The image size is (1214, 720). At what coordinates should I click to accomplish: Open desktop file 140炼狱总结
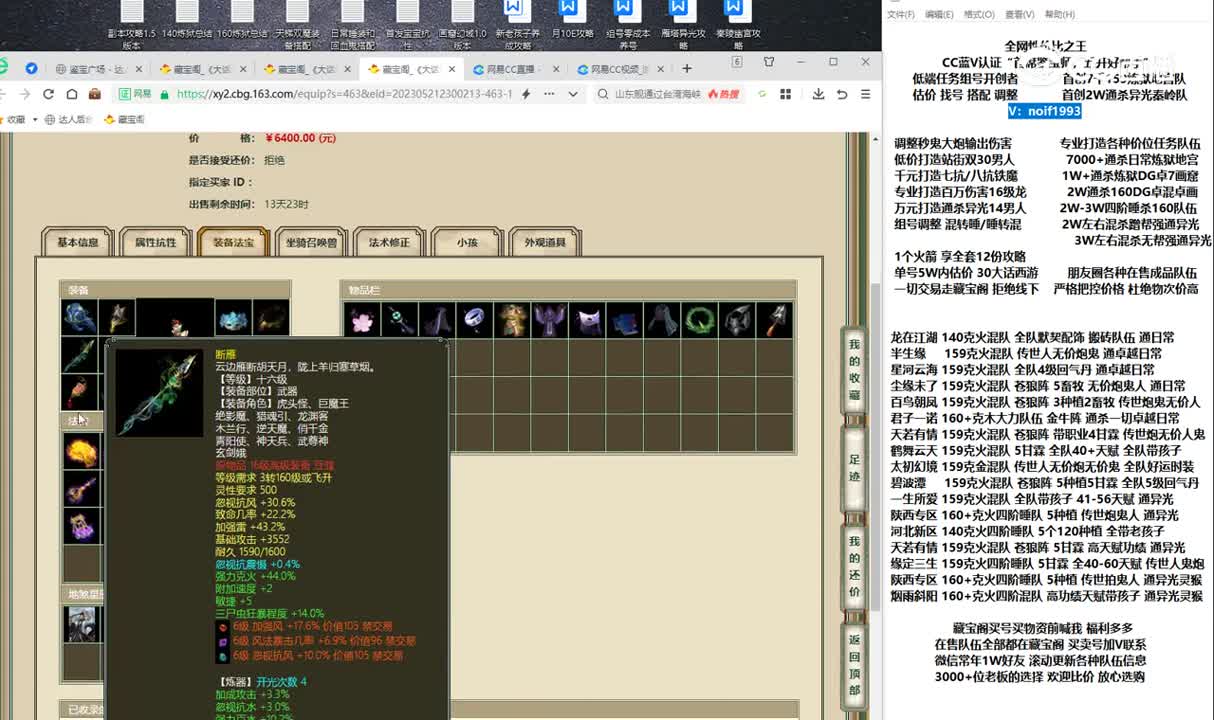187,21
